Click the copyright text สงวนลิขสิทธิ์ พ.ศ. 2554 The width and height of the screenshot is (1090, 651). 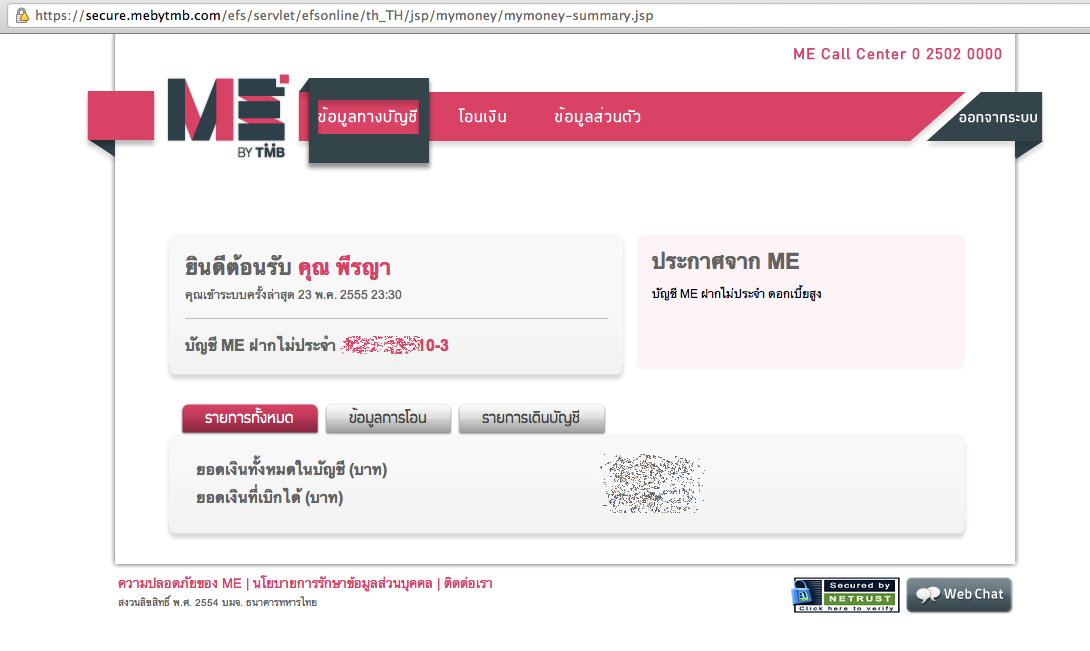[x=168, y=602]
